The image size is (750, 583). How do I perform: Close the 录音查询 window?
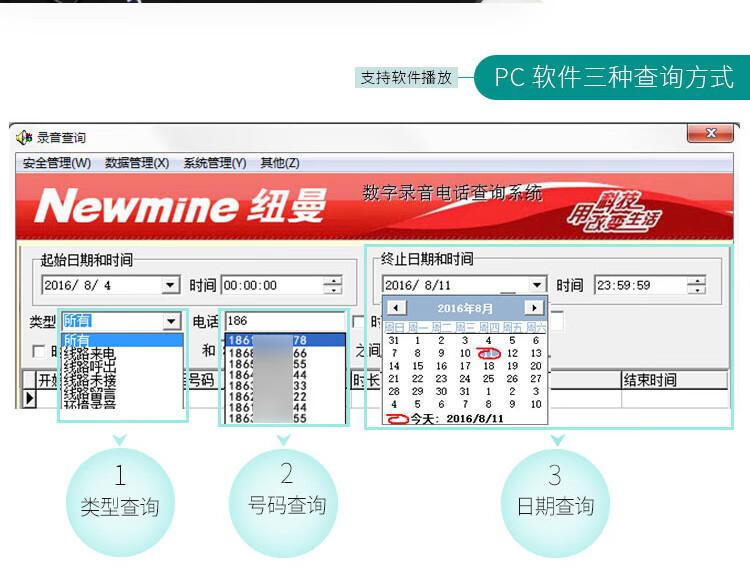click(712, 135)
